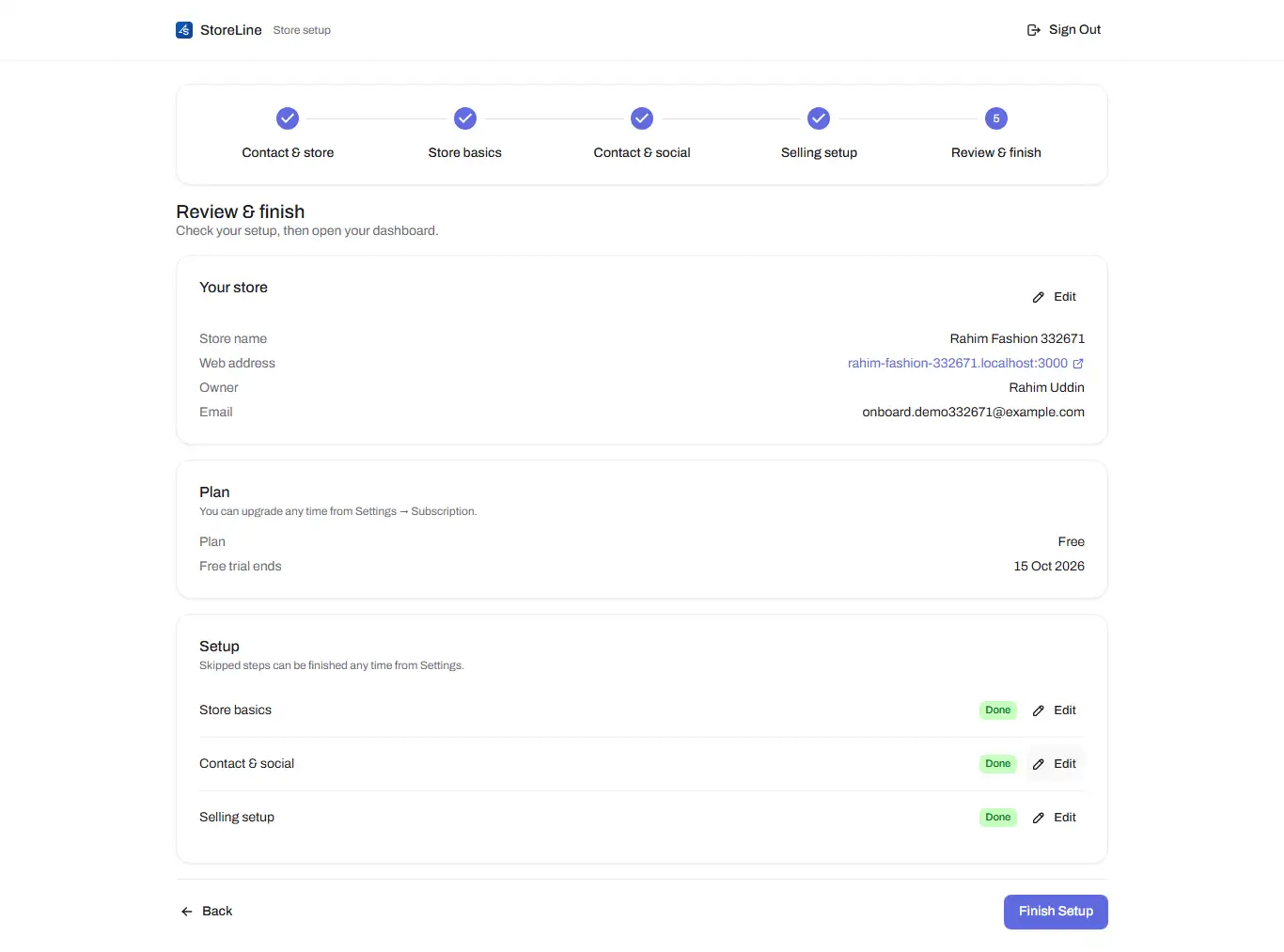The width and height of the screenshot is (1284, 952).
Task: Click the Free trial ends label
Action: (x=241, y=567)
